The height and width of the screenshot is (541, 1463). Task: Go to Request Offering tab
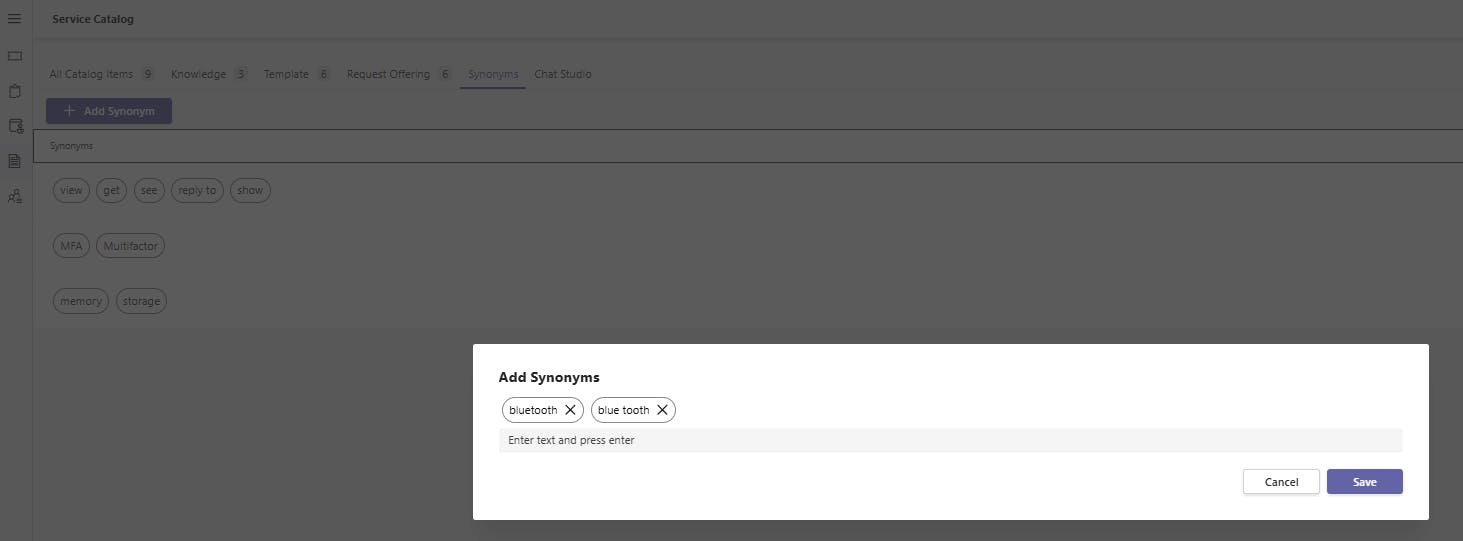click(388, 74)
